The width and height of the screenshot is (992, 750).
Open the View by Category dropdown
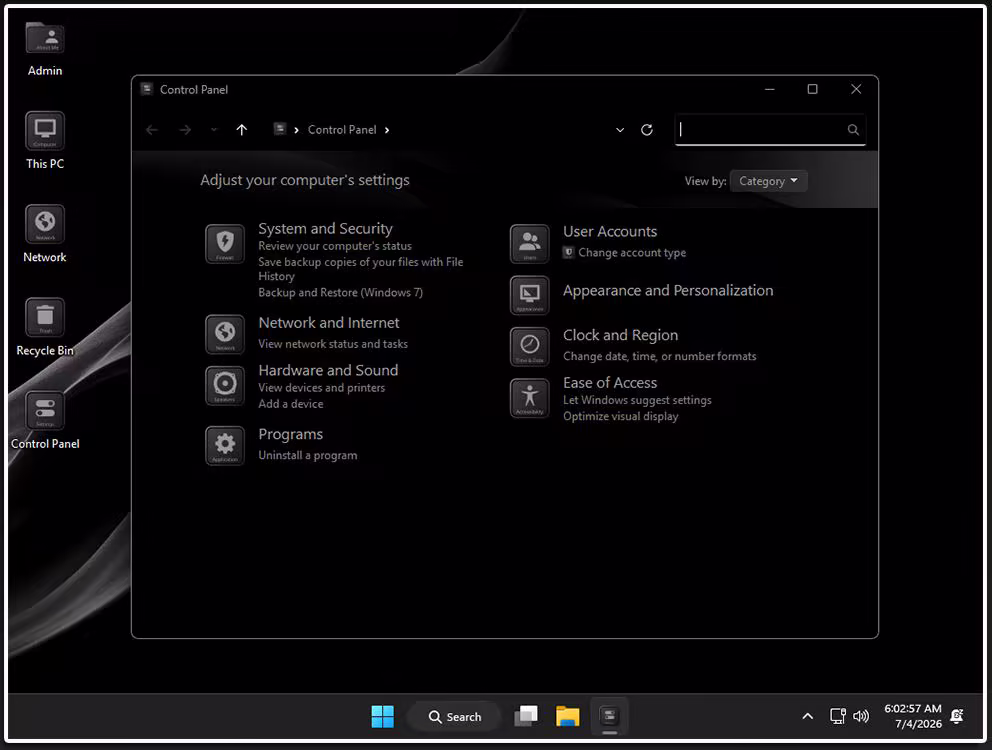768,181
